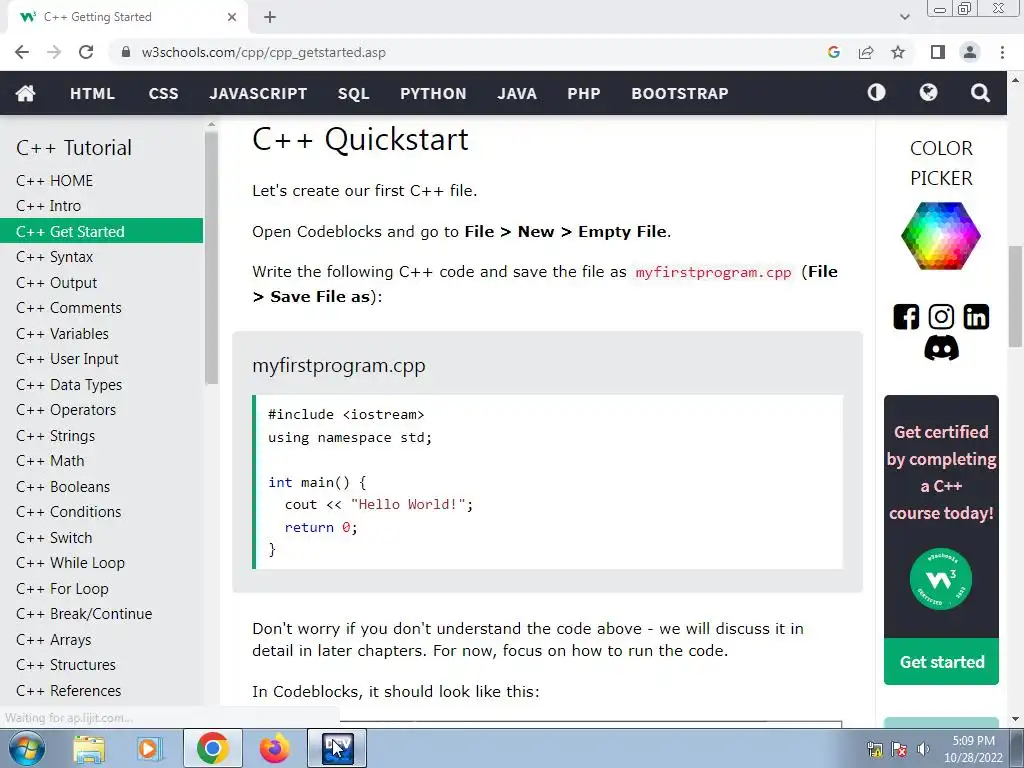View the site lock information
Screen dimensions: 1024x768
126,52
